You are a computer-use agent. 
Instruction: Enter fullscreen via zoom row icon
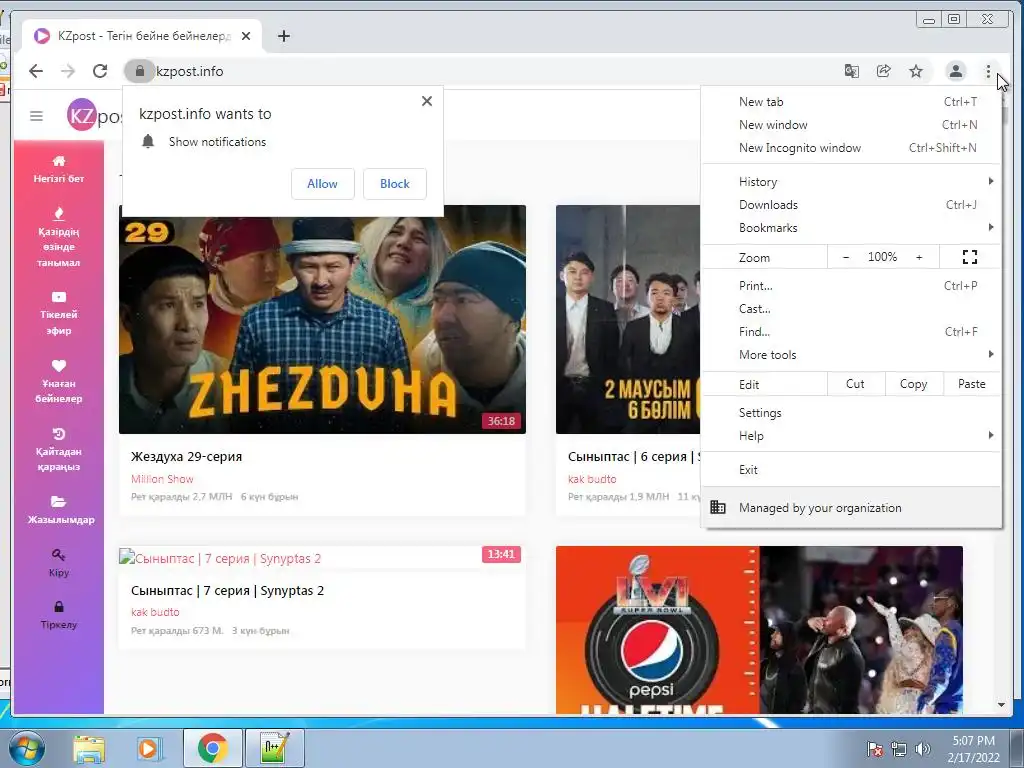point(970,257)
